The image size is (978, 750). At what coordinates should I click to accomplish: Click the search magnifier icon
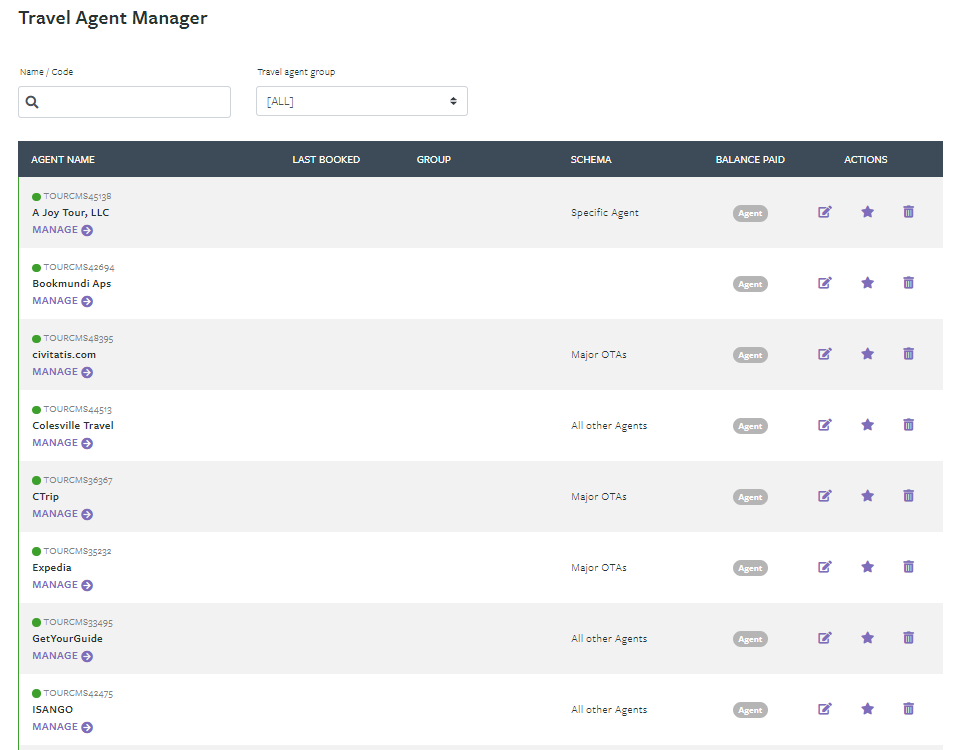[32, 102]
